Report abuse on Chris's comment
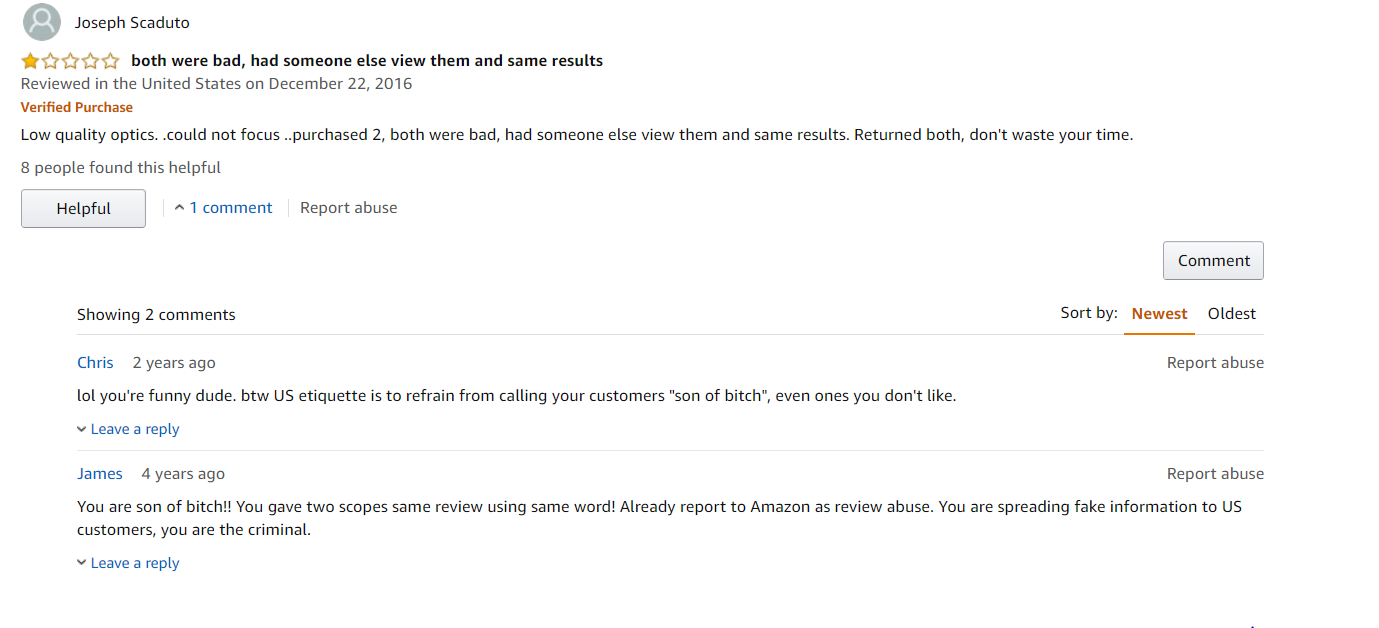The height and width of the screenshot is (628, 1379). tap(1215, 363)
